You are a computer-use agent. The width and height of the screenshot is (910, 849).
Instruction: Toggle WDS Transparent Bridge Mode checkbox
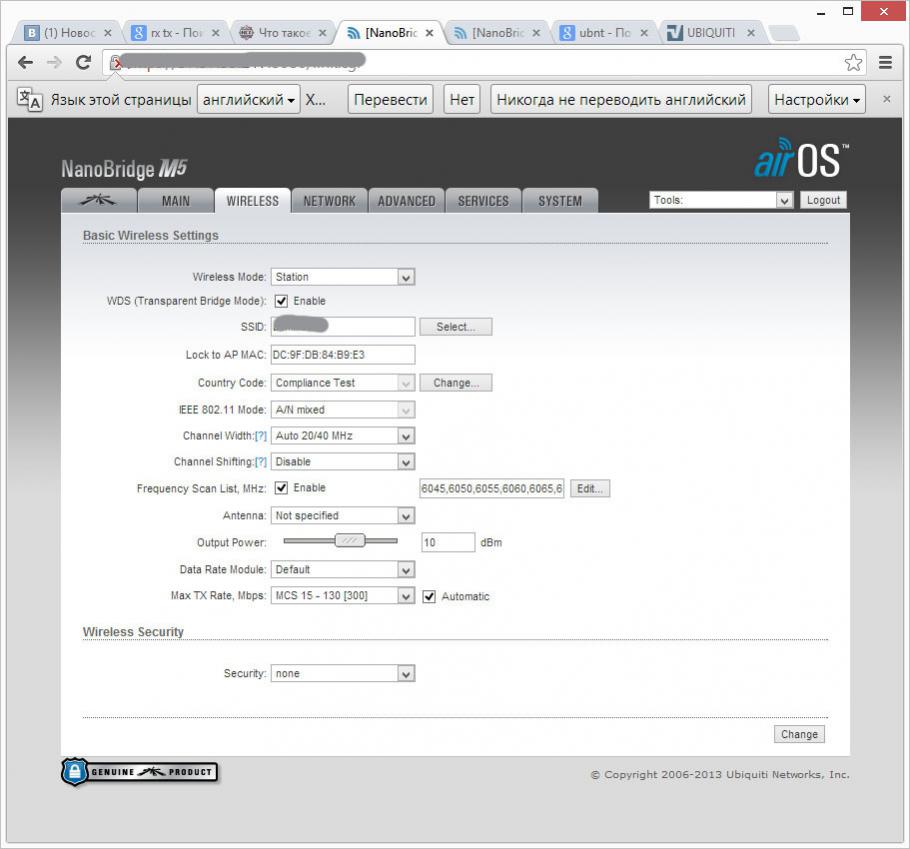(x=282, y=301)
